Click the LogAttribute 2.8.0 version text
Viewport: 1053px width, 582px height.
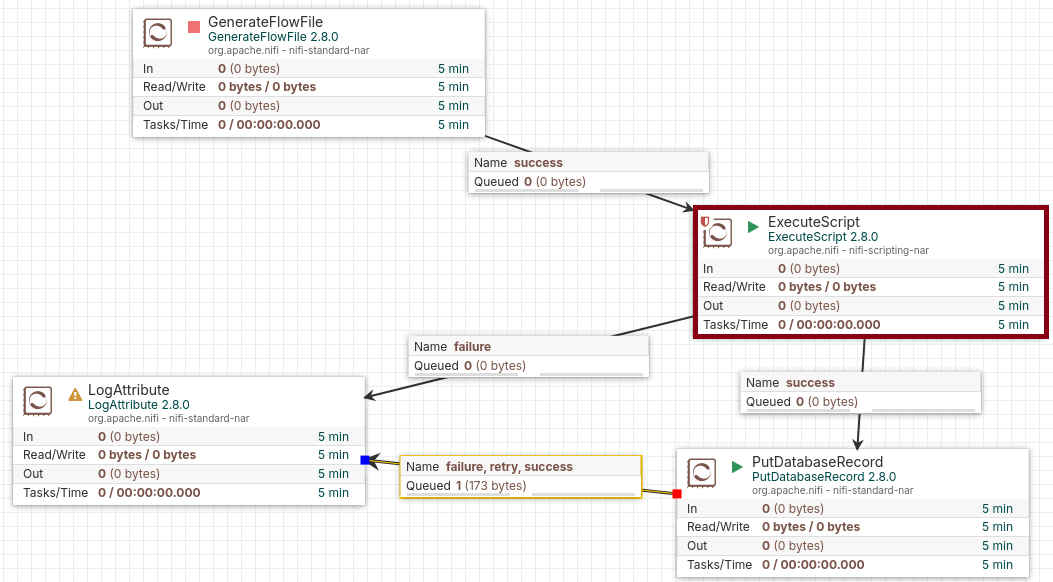click(x=138, y=405)
